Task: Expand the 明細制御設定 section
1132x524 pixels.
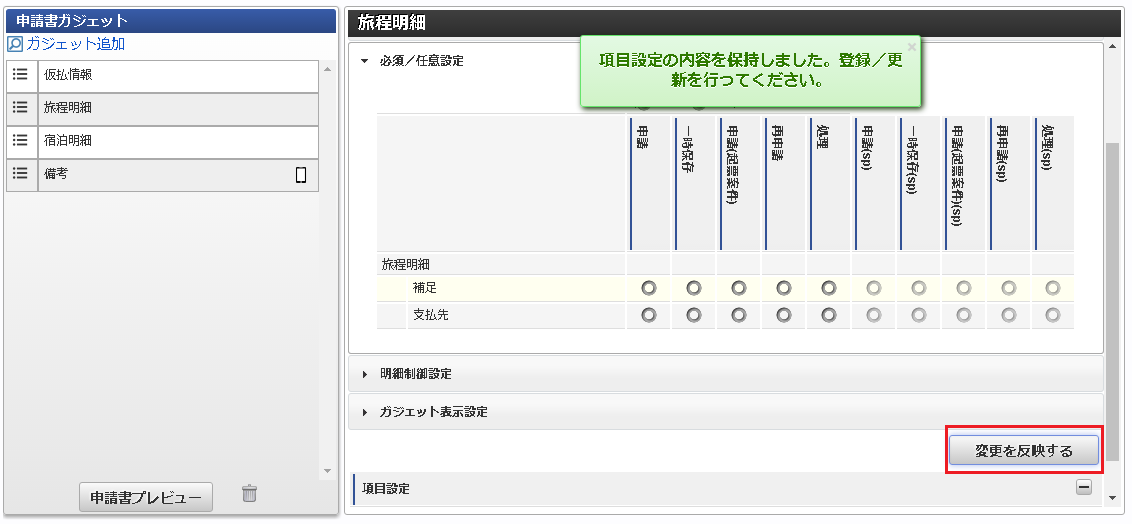Action: point(365,374)
